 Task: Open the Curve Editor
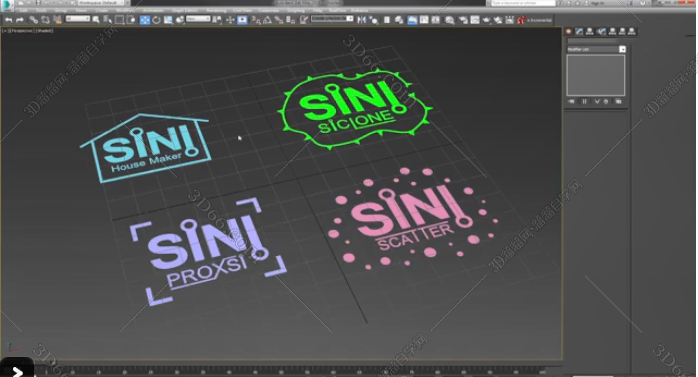click(424, 20)
